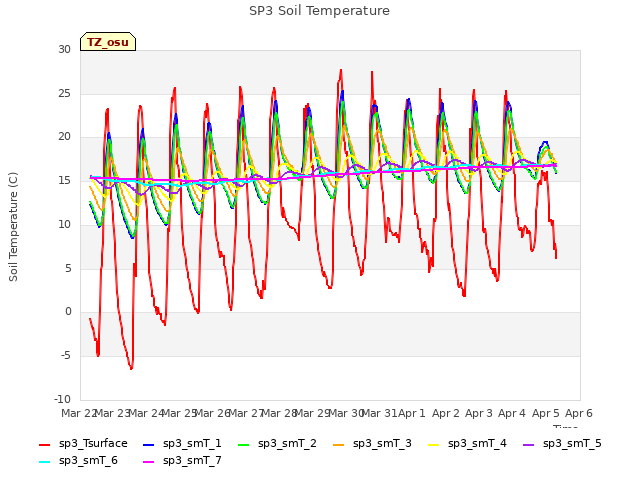Click the magenta sp3_smT_7 legend swatch
Screen dimensions: 640x480
[149, 462]
